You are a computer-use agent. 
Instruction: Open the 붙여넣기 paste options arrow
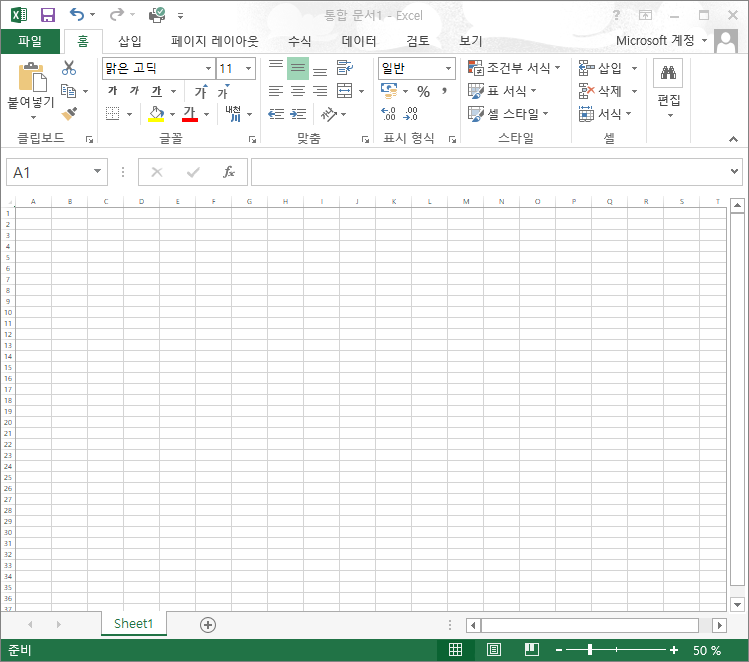(33, 117)
